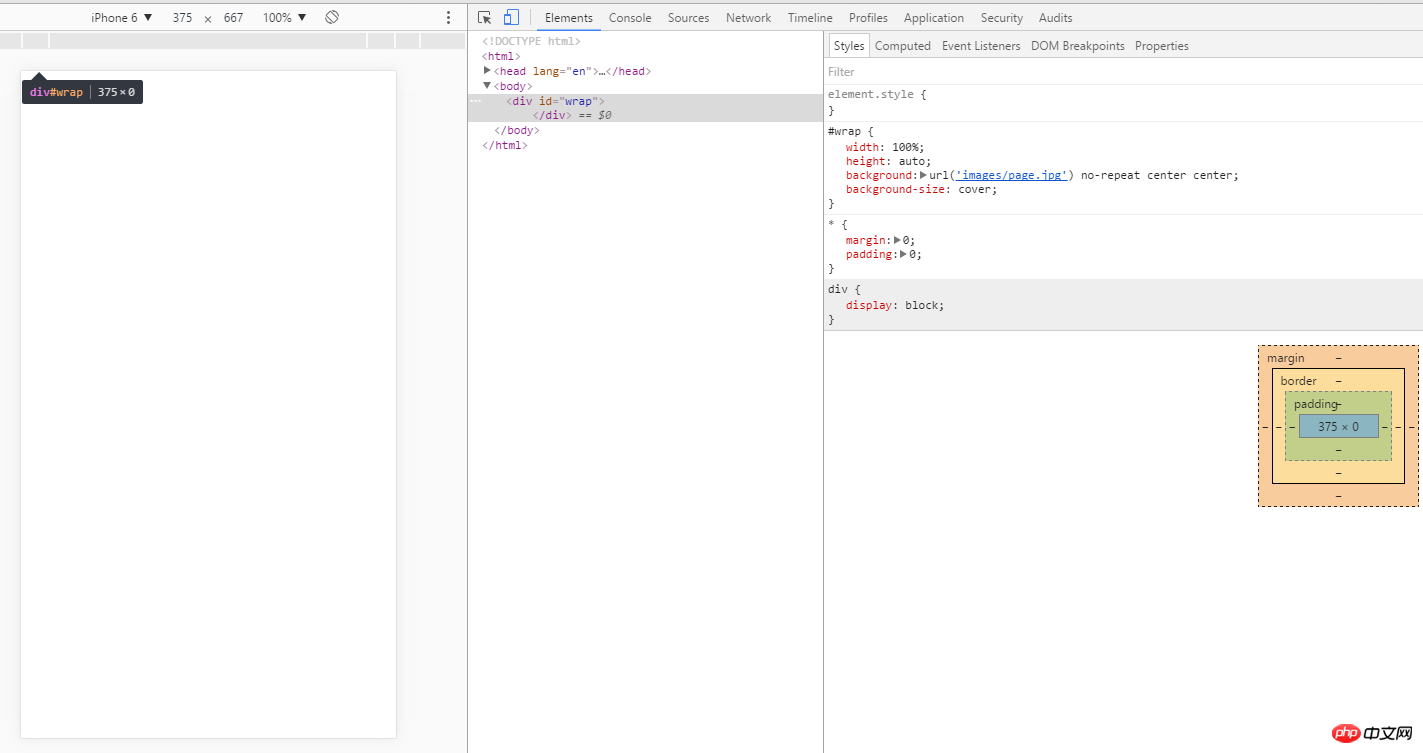The image size is (1423, 753).
Task: Open the iPhone 6 device dropdown
Action: (x=122, y=18)
